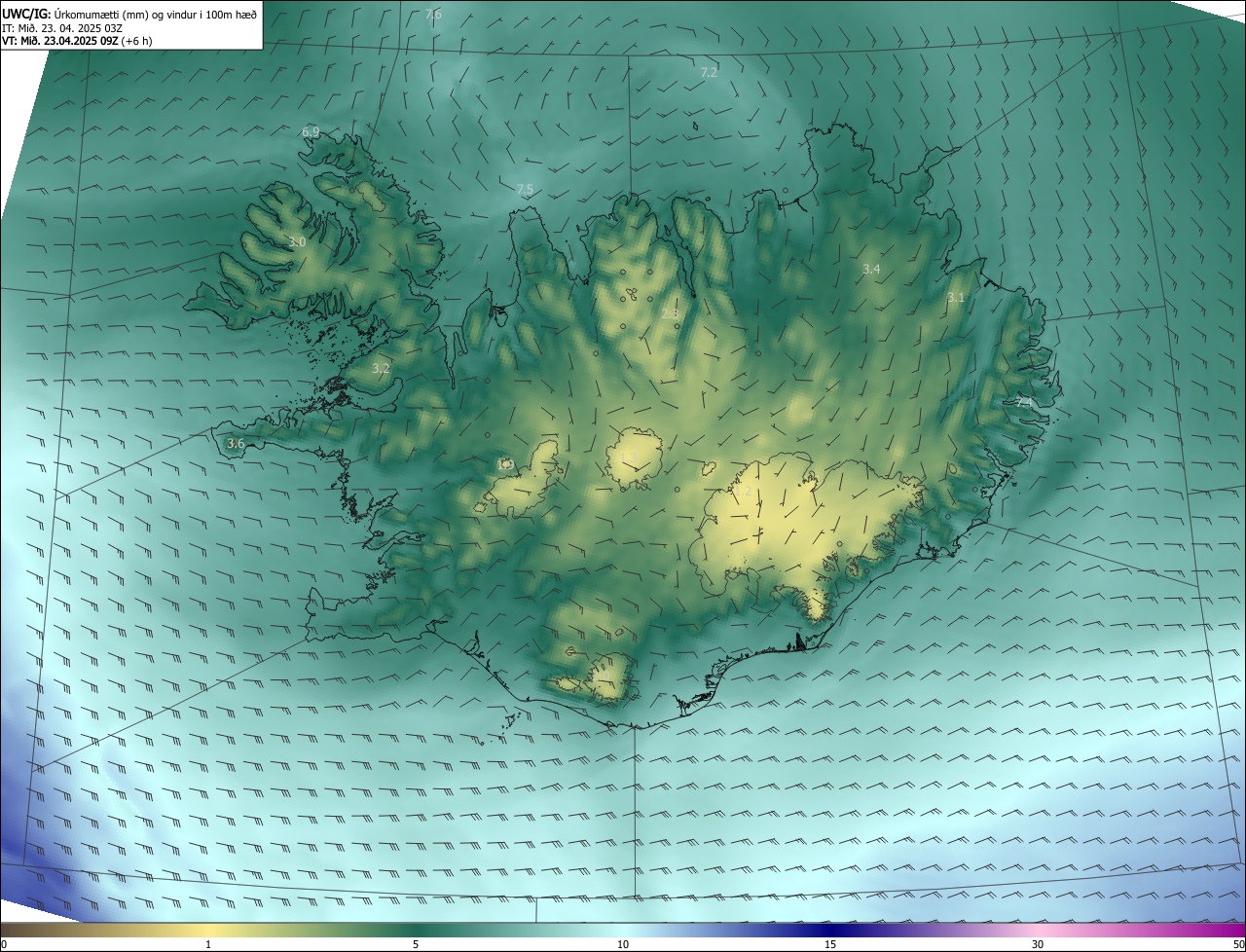Click the 1.2 value label on the map
The height and width of the screenshot is (952, 1246).
pyautogui.click(x=743, y=494)
